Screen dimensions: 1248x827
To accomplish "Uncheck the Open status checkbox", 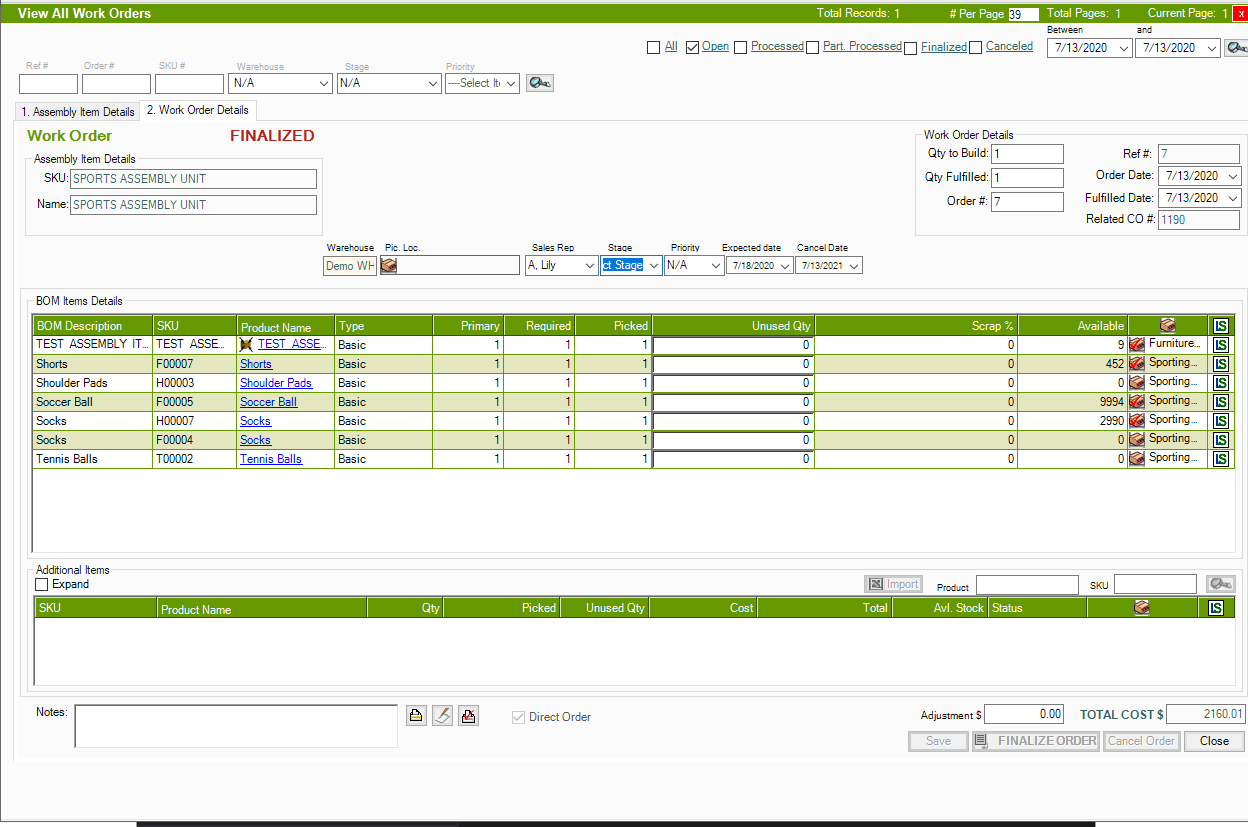I will point(692,47).
